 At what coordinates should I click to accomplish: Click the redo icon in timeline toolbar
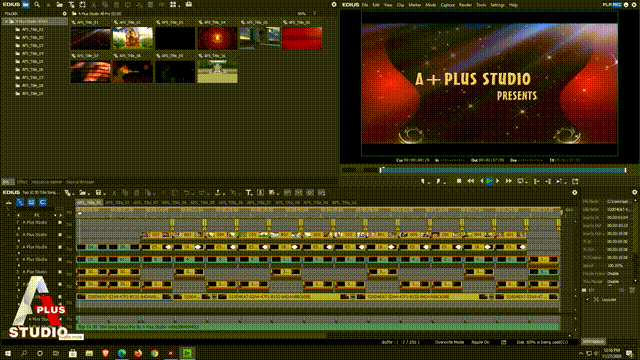pos(201,193)
